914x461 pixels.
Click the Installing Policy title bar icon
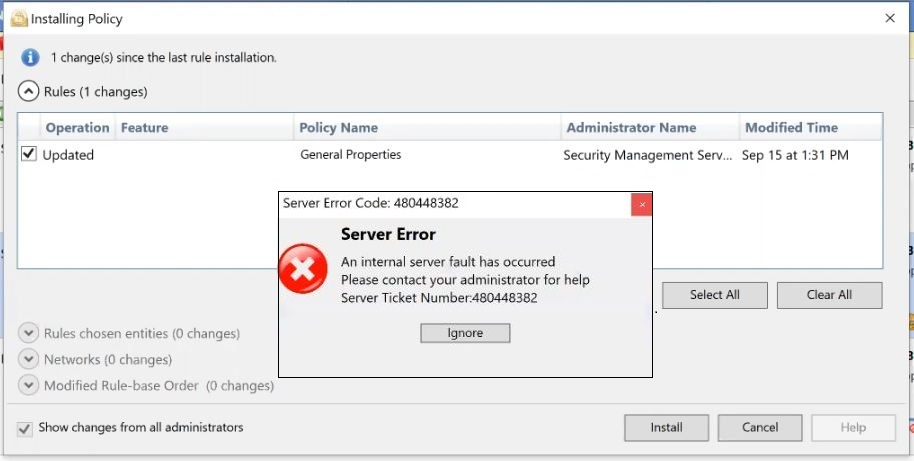coord(19,19)
